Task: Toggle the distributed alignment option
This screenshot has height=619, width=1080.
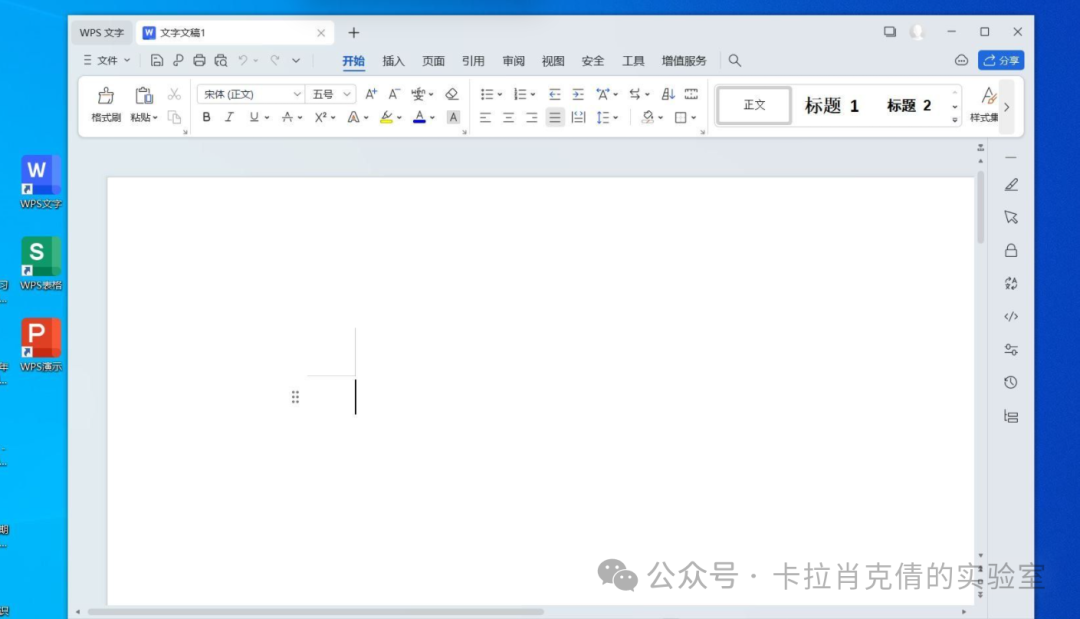Action: (578, 117)
